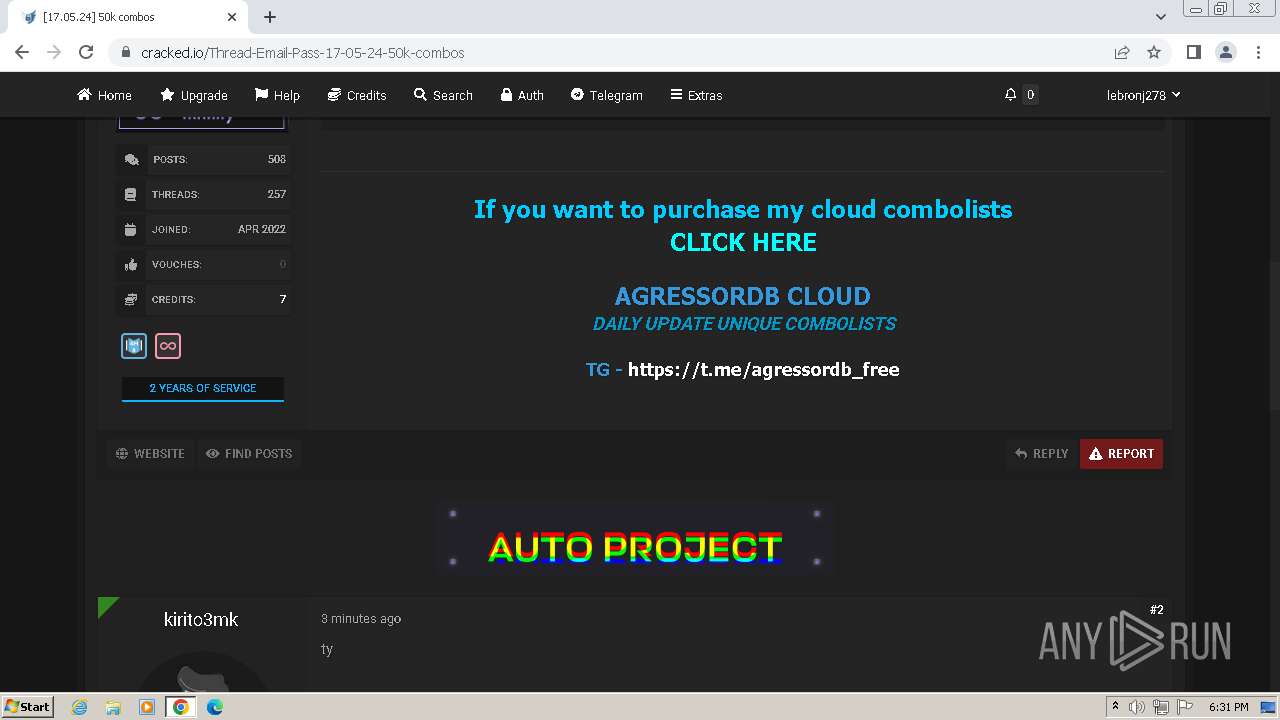The image size is (1280, 720).
Task: Open the t.me/agressordb_free link
Action: click(x=763, y=369)
